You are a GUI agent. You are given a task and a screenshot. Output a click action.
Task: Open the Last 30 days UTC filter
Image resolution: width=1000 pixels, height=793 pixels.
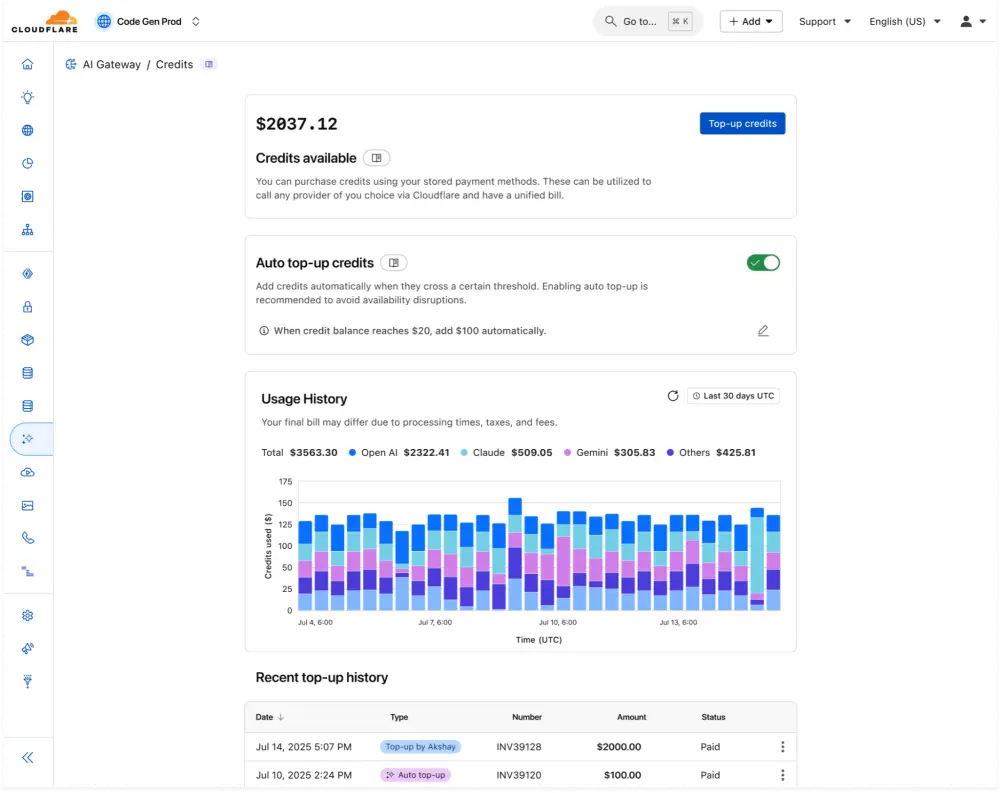pos(733,395)
